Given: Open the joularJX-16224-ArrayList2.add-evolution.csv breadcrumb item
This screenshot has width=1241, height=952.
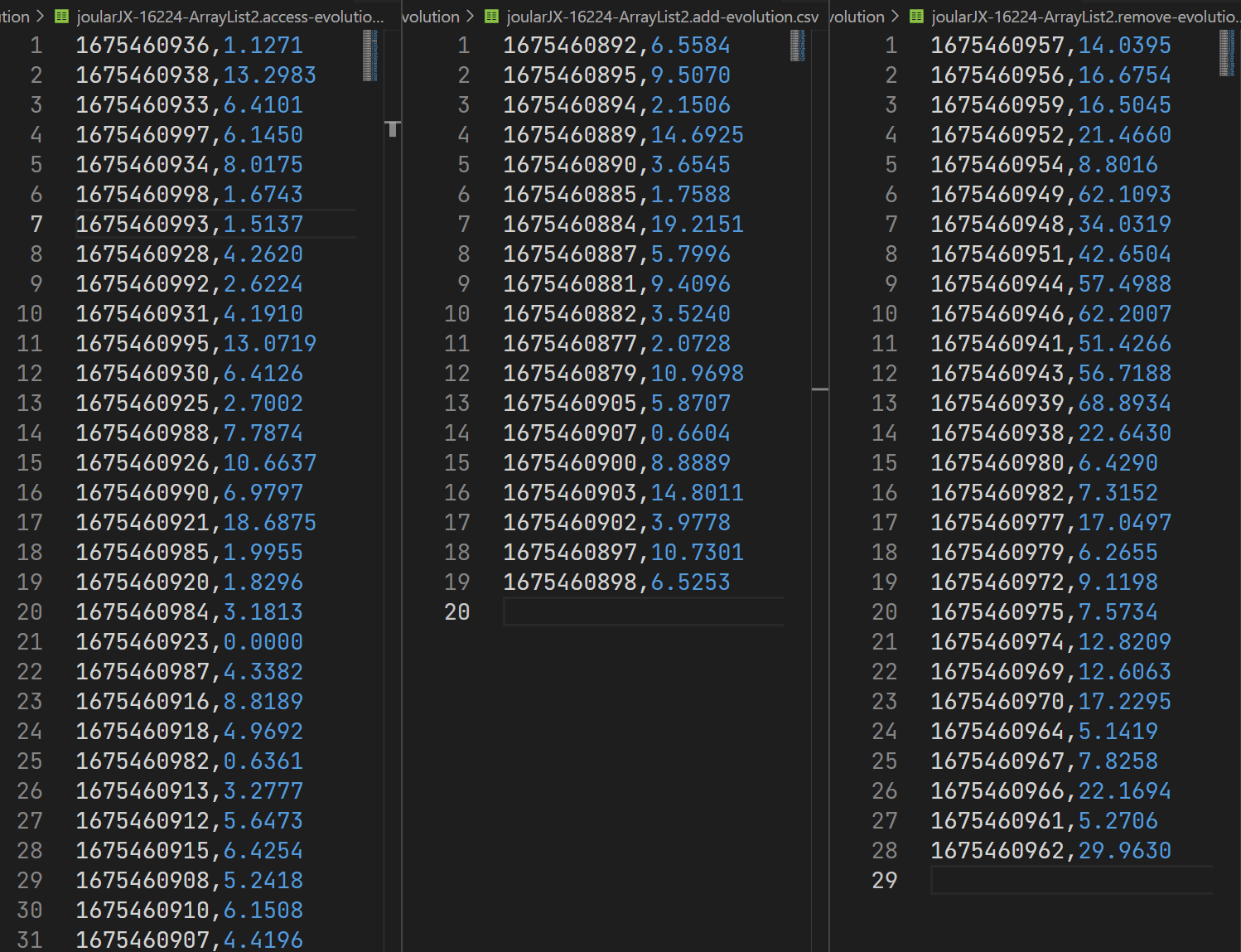Looking at the screenshot, I should 663,17.
